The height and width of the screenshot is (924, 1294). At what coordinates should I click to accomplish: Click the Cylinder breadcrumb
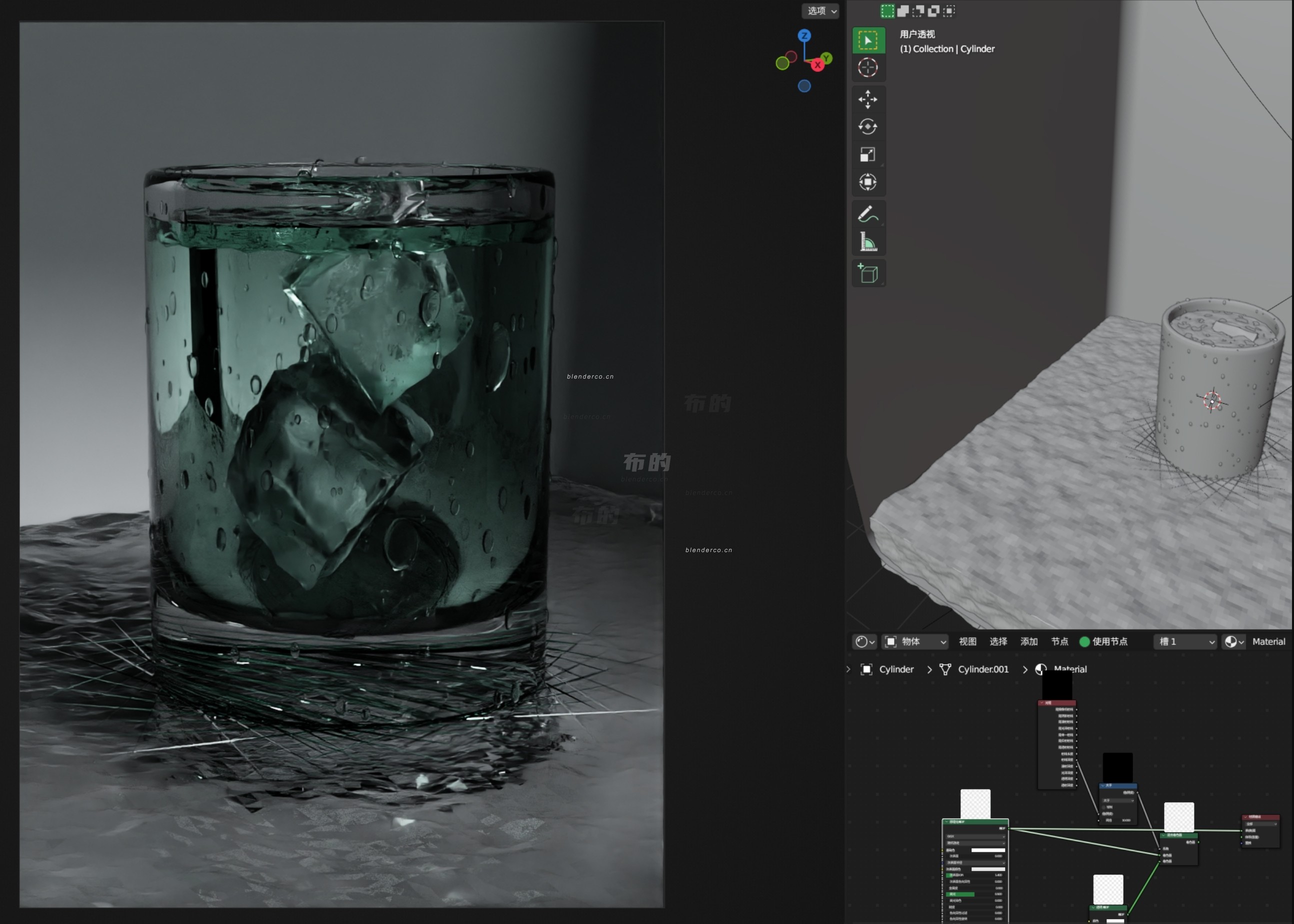[896, 669]
